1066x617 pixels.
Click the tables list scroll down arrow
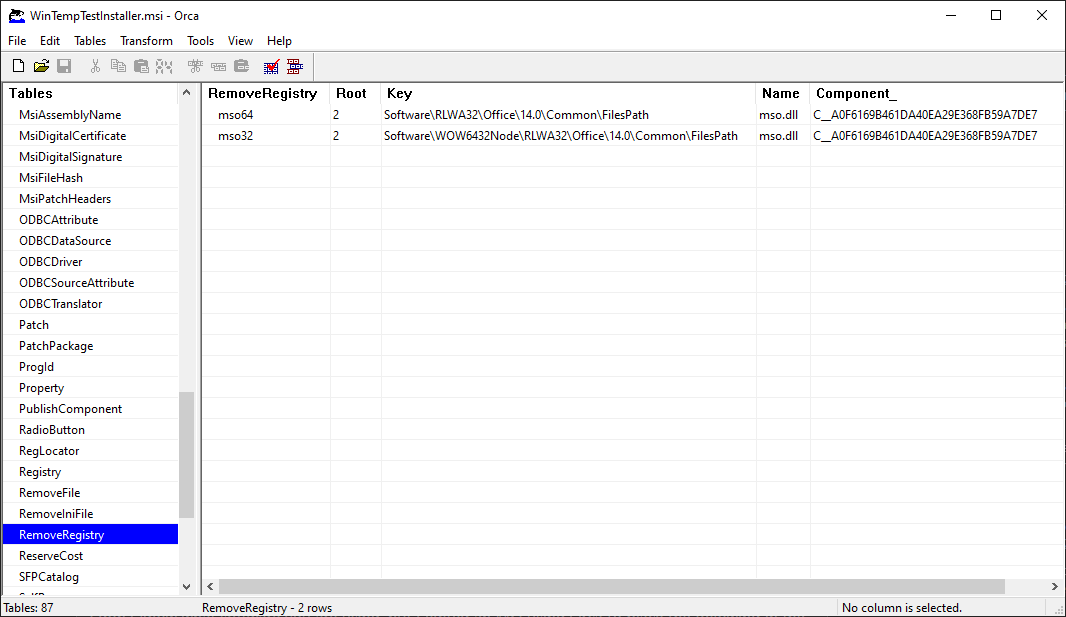[186, 586]
